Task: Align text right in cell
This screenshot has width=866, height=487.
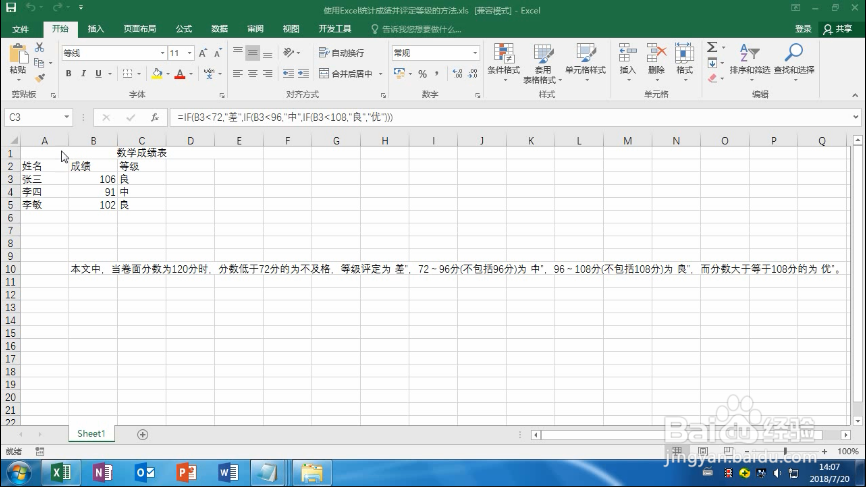Action: click(267, 73)
